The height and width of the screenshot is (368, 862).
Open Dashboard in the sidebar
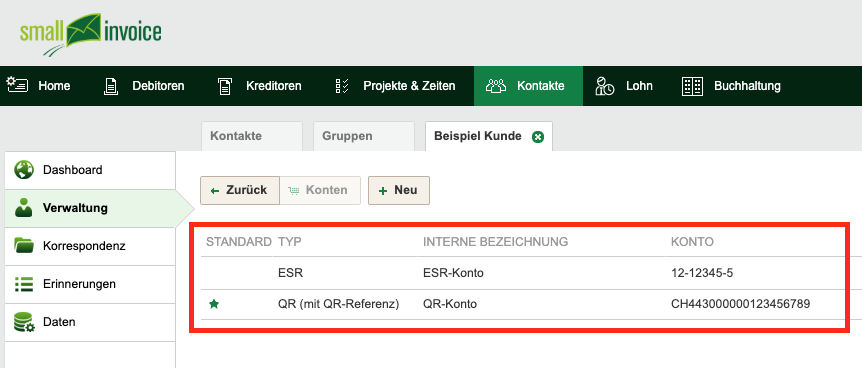[x=90, y=170]
